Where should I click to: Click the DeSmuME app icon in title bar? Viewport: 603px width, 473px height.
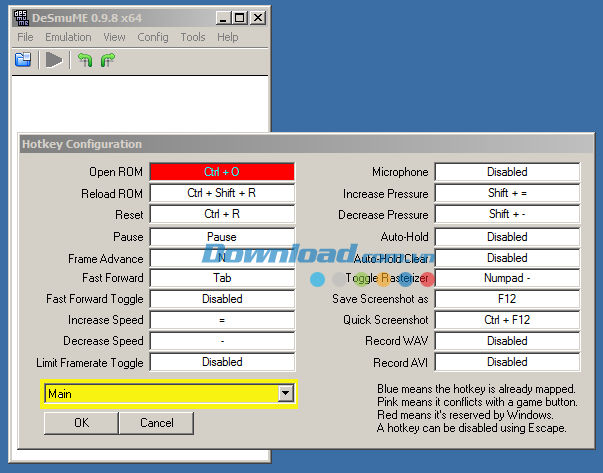click(x=22, y=18)
